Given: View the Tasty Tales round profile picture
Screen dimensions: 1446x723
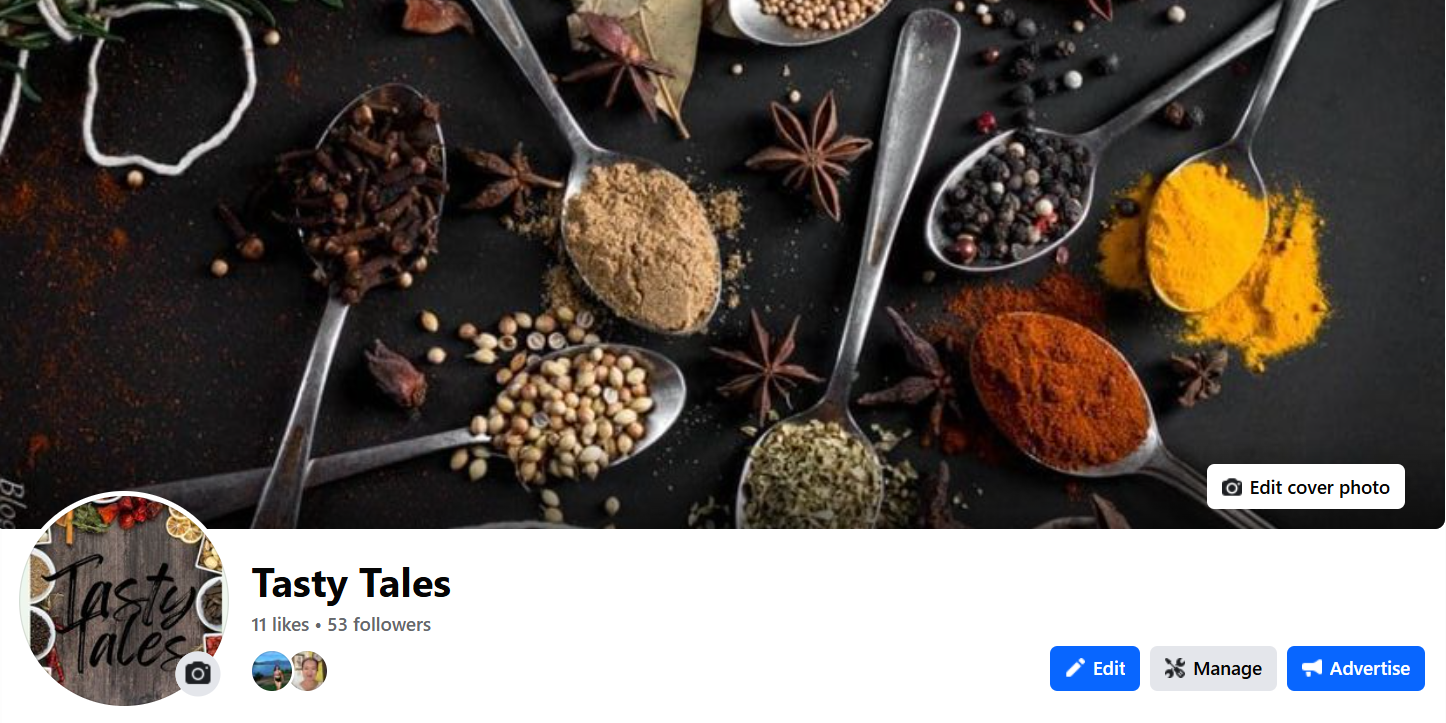Looking at the screenshot, I should tap(124, 599).
